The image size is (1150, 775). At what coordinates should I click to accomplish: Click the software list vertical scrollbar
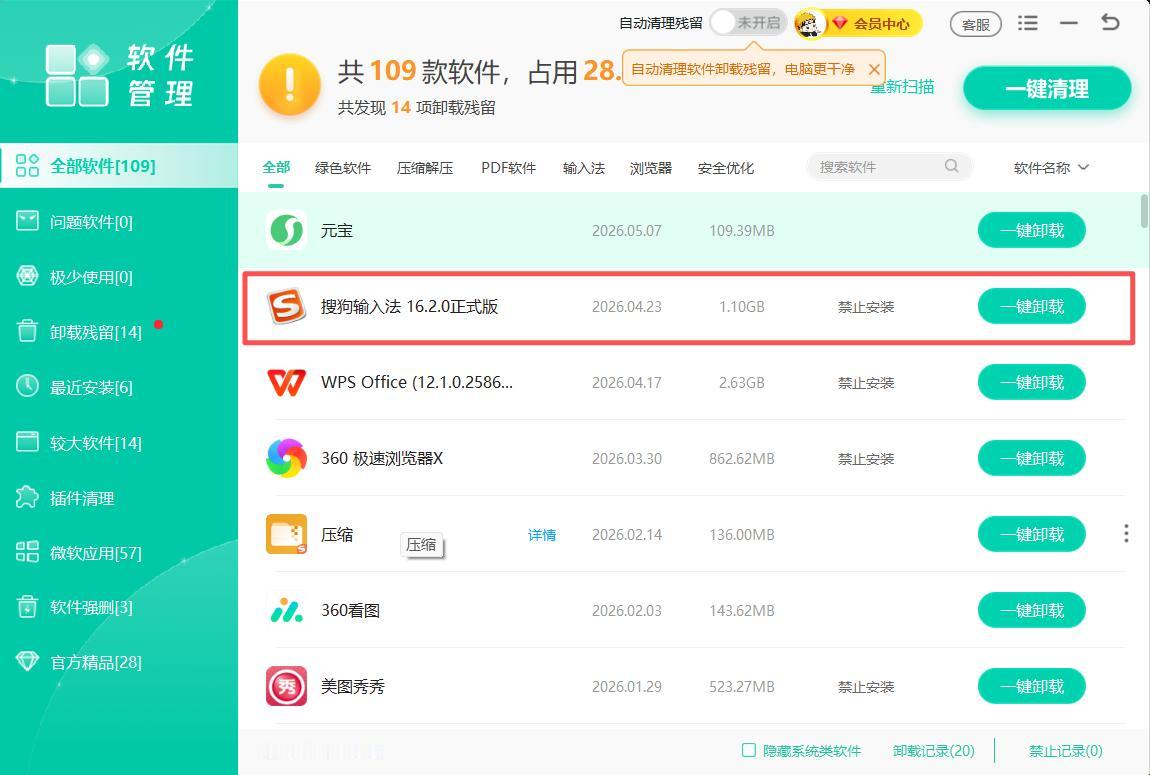[1144, 210]
